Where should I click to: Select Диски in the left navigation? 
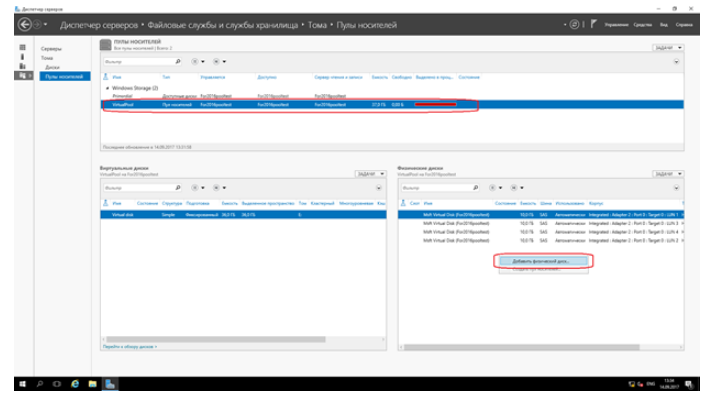(x=51, y=67)
